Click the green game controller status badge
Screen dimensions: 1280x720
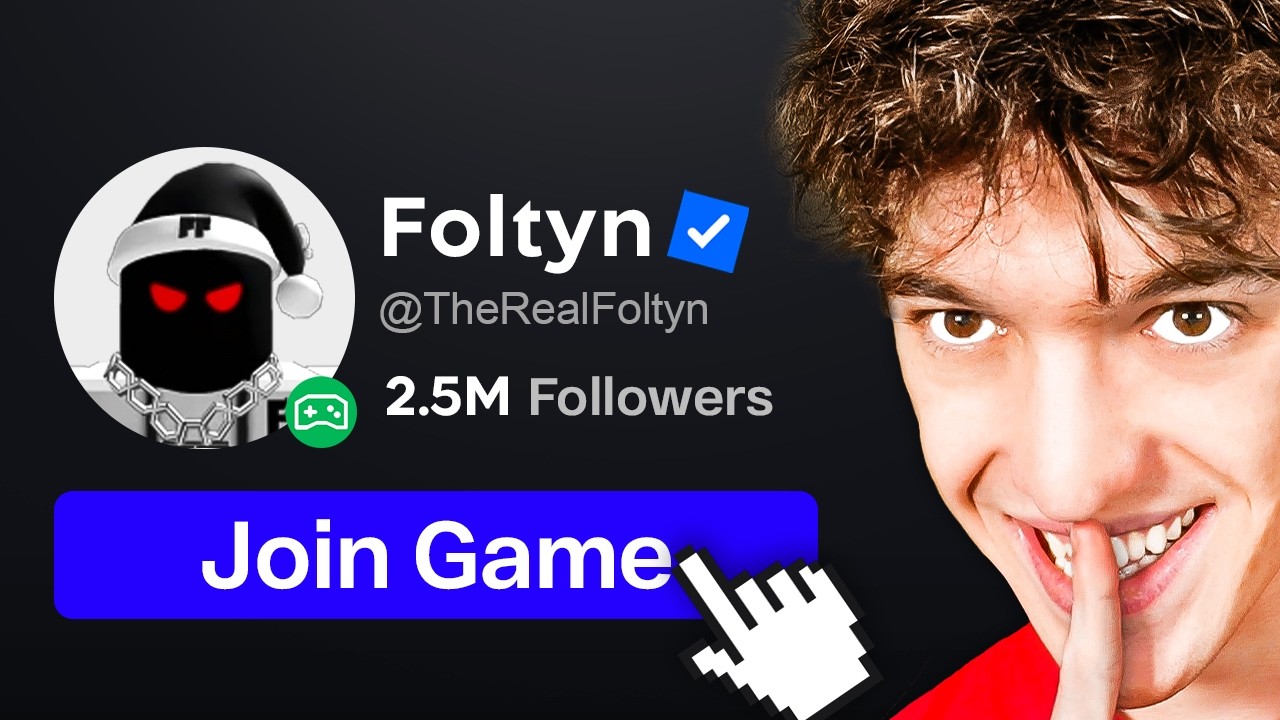(320, 412)
